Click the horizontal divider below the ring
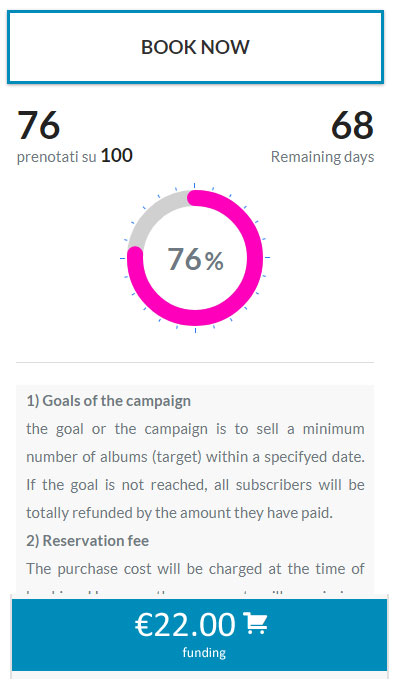This screenshot has height=683, width=393. pyautogui.click(x=195, y=362)
